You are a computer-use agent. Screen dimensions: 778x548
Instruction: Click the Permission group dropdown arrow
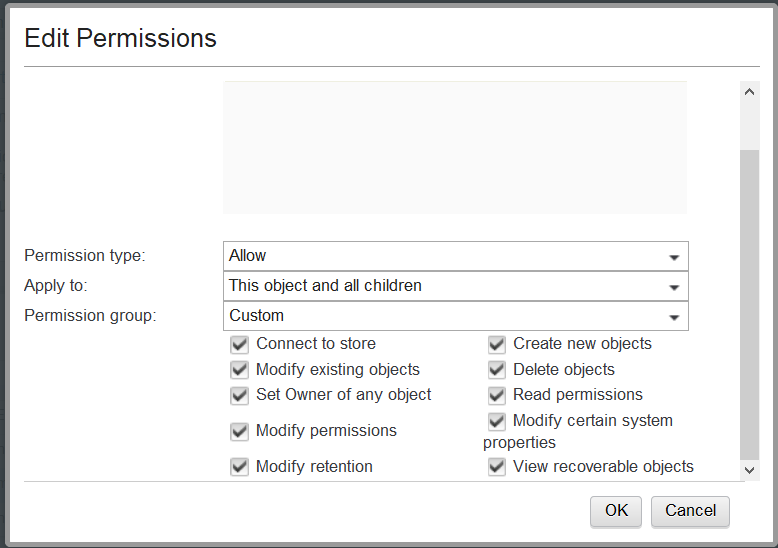click(x=674, y=317)
